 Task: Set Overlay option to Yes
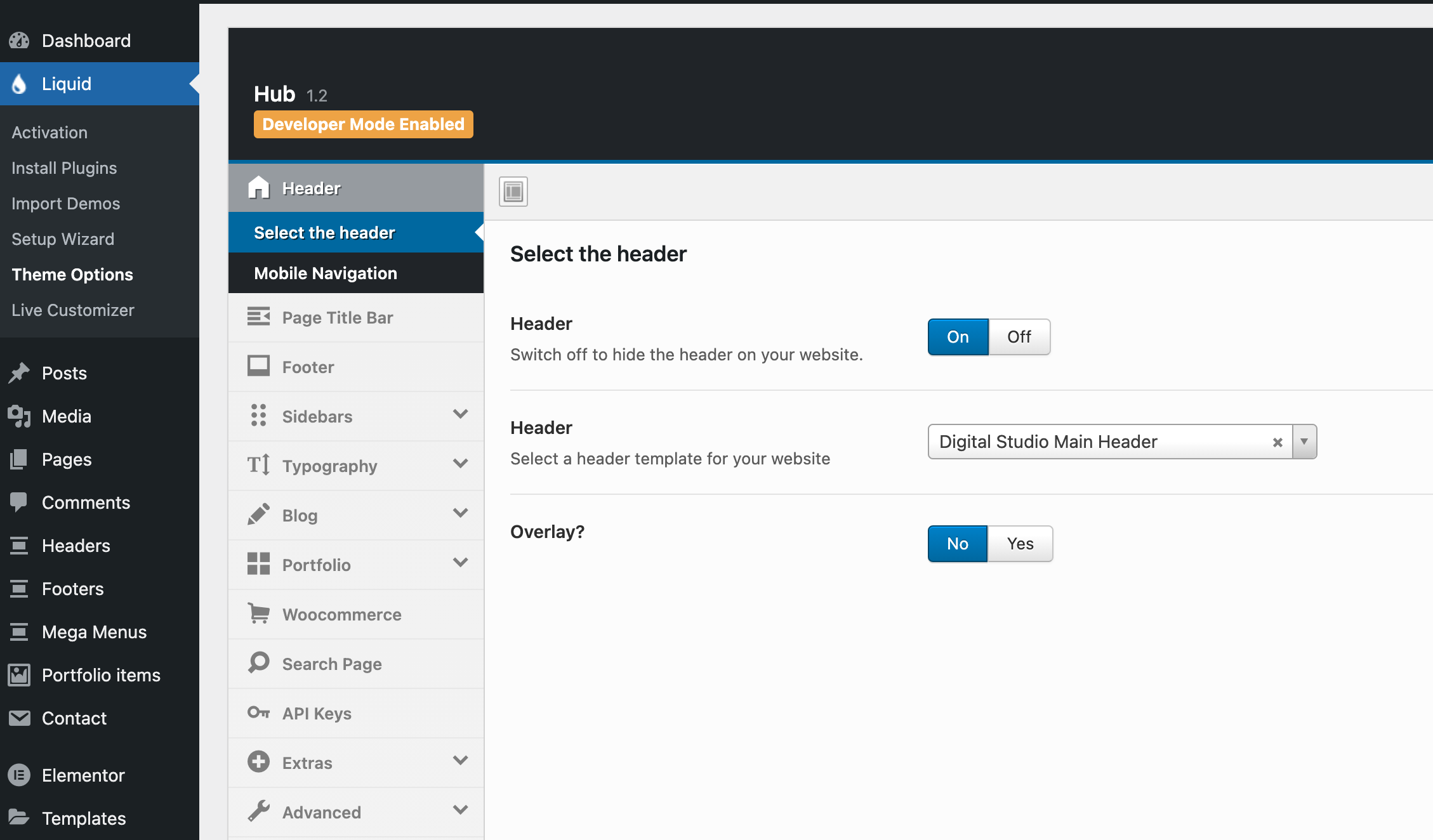(1020, 544)
